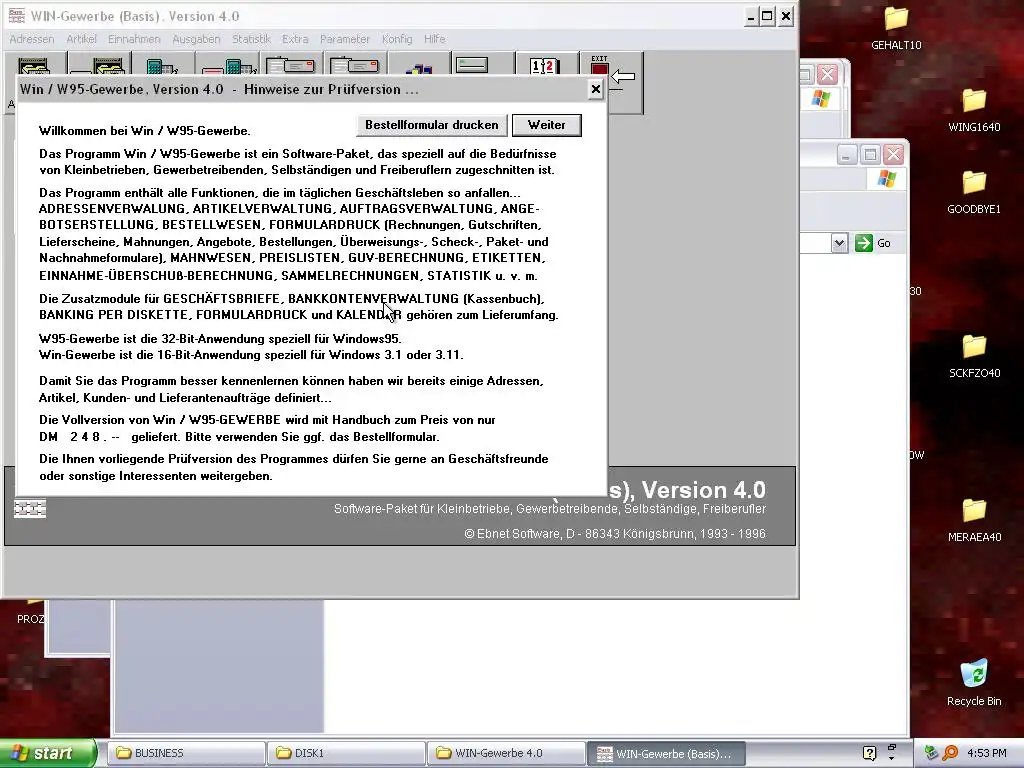1024x768 pixels.
Task: Click the 'DM 2 4 8 . --' price text
Action: pos(79,437)
